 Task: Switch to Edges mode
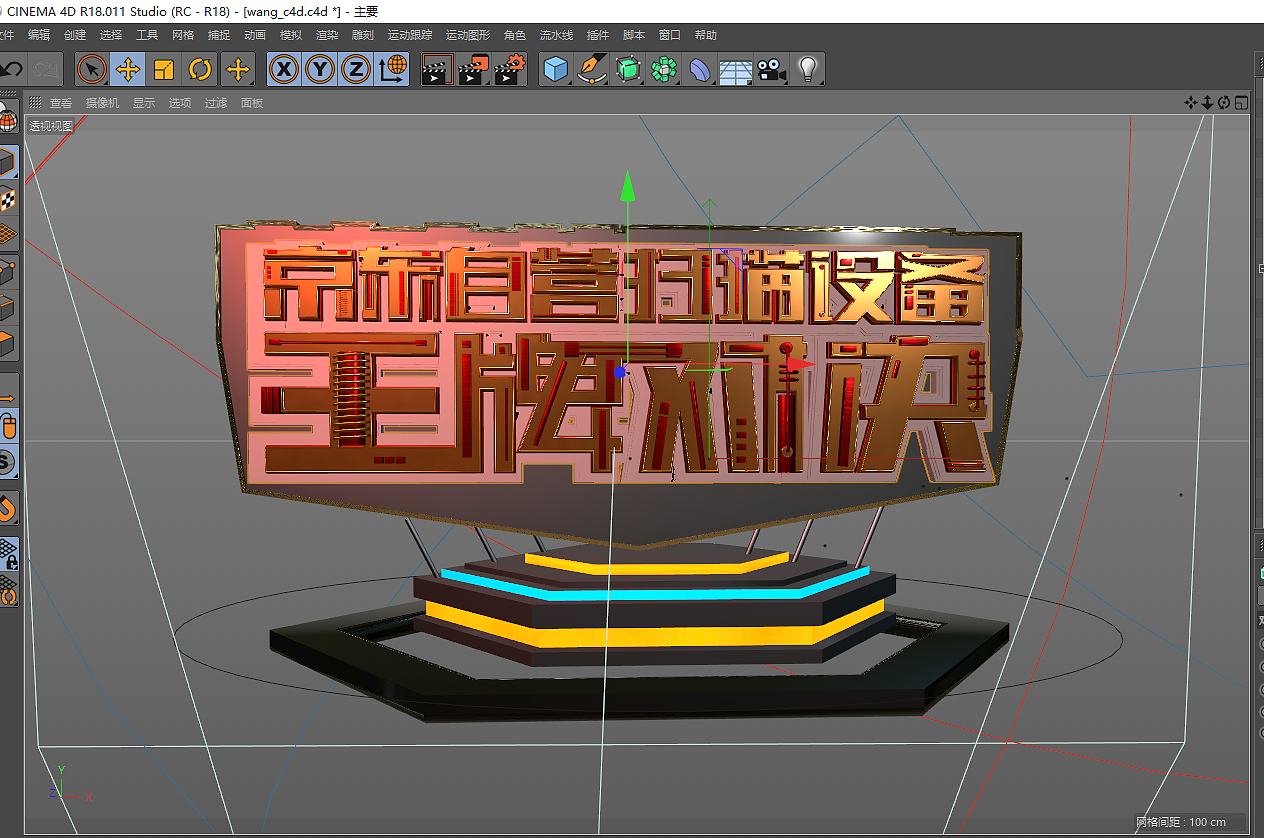(8, 307)
